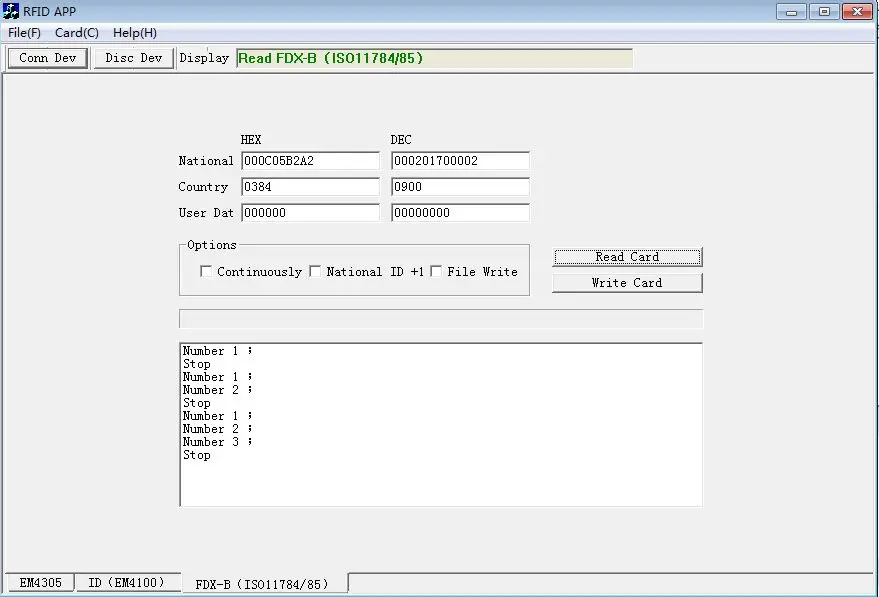879x597 pixels.
Task: Click the 'DEC' column header label
Action: click(401, 140)
